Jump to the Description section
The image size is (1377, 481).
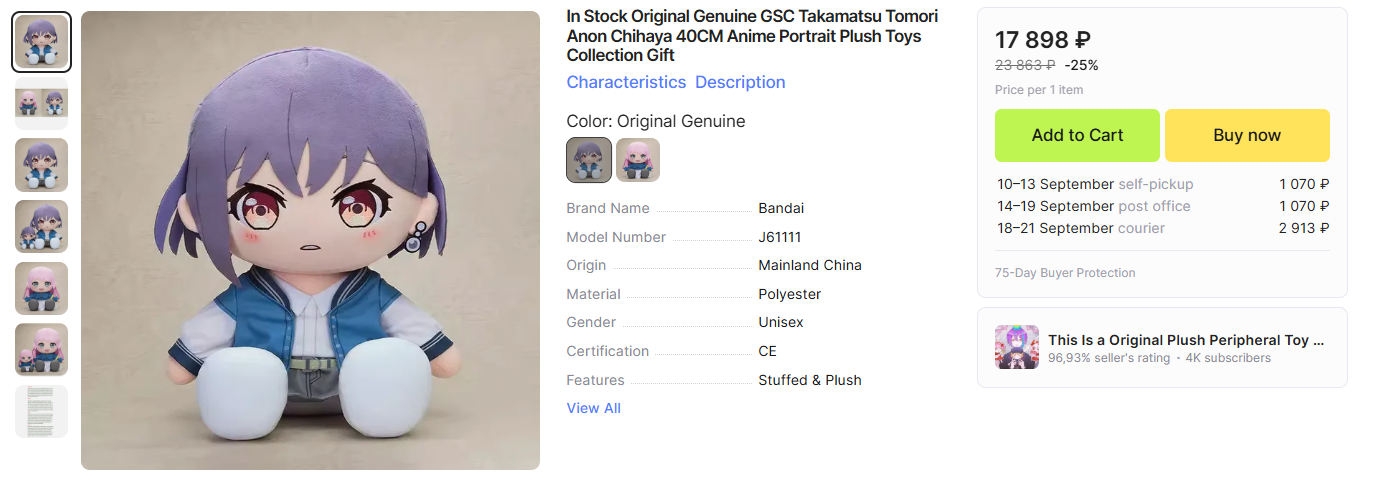pyautogui.click(x=740, y=82)
